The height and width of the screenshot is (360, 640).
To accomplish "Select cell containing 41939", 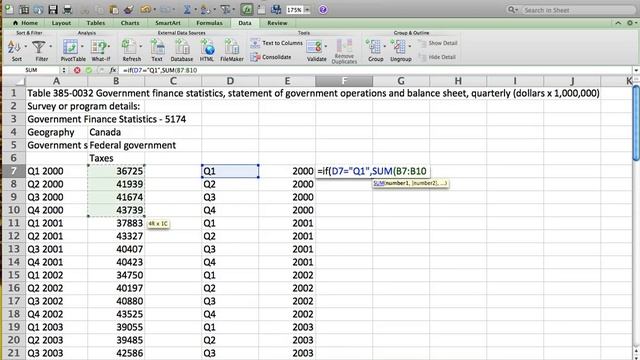I will point(116,184).
